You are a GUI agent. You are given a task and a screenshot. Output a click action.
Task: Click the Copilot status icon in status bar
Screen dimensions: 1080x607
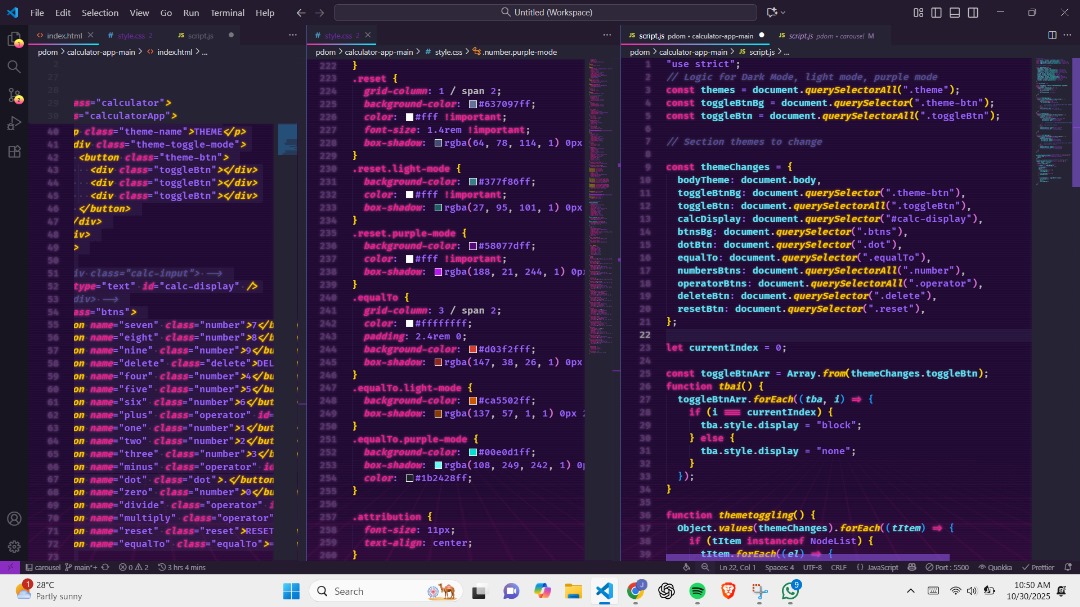point(912,567)
